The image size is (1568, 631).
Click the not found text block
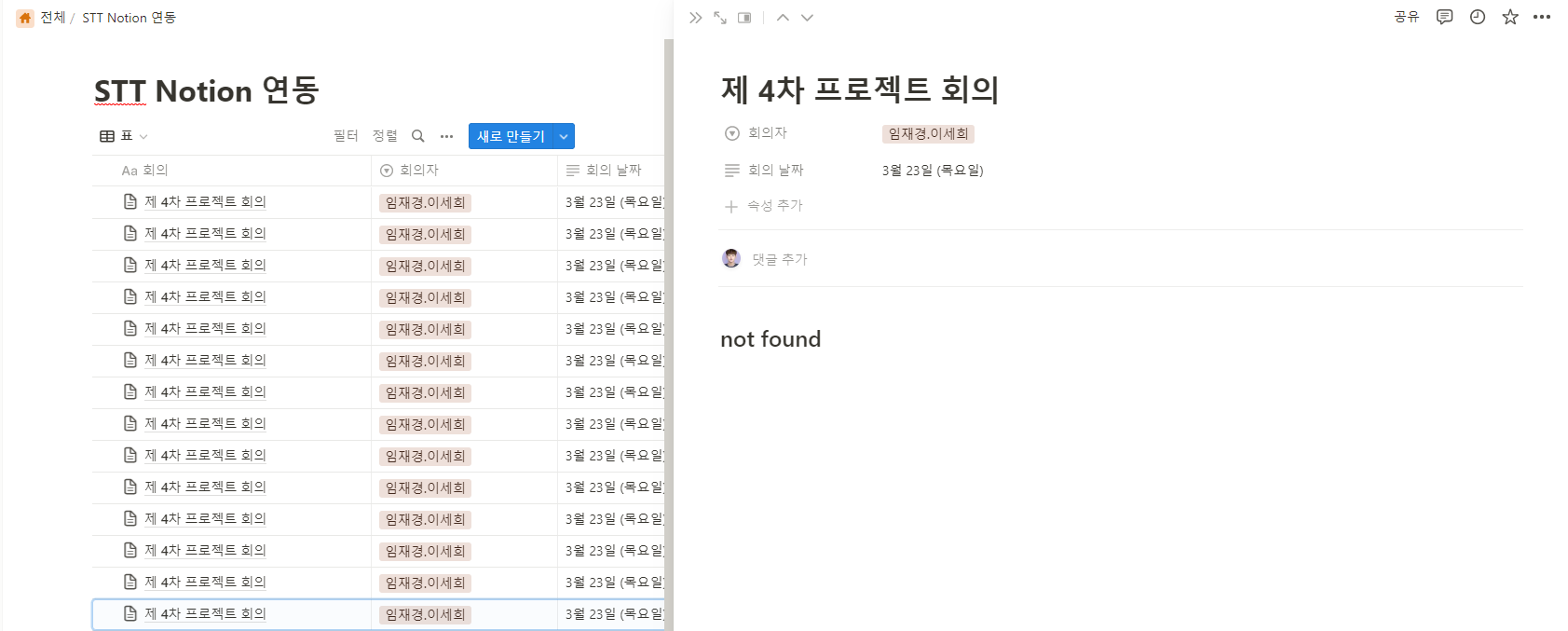click(x=770, y=339)
